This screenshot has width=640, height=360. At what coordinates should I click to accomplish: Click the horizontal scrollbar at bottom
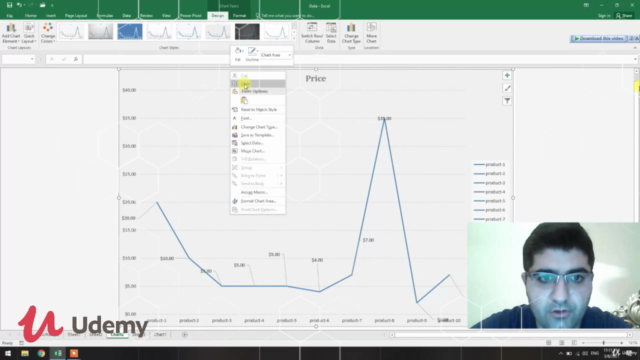pos(511,335)
